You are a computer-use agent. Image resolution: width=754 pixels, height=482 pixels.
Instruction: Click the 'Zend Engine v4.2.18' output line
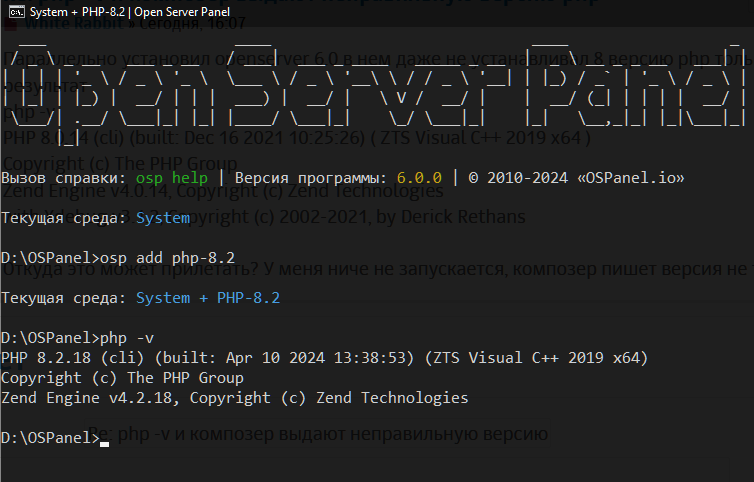point(235,398)
